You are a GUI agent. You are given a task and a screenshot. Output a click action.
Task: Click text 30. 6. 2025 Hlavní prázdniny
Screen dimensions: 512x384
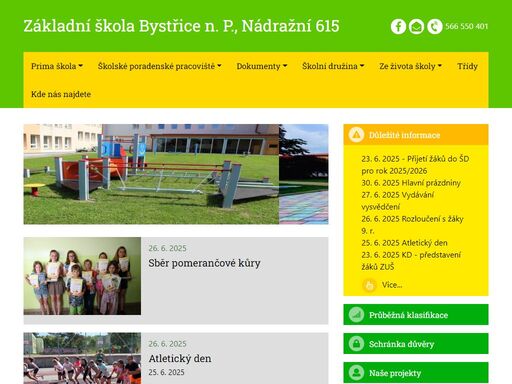click(x=411, y=183)
